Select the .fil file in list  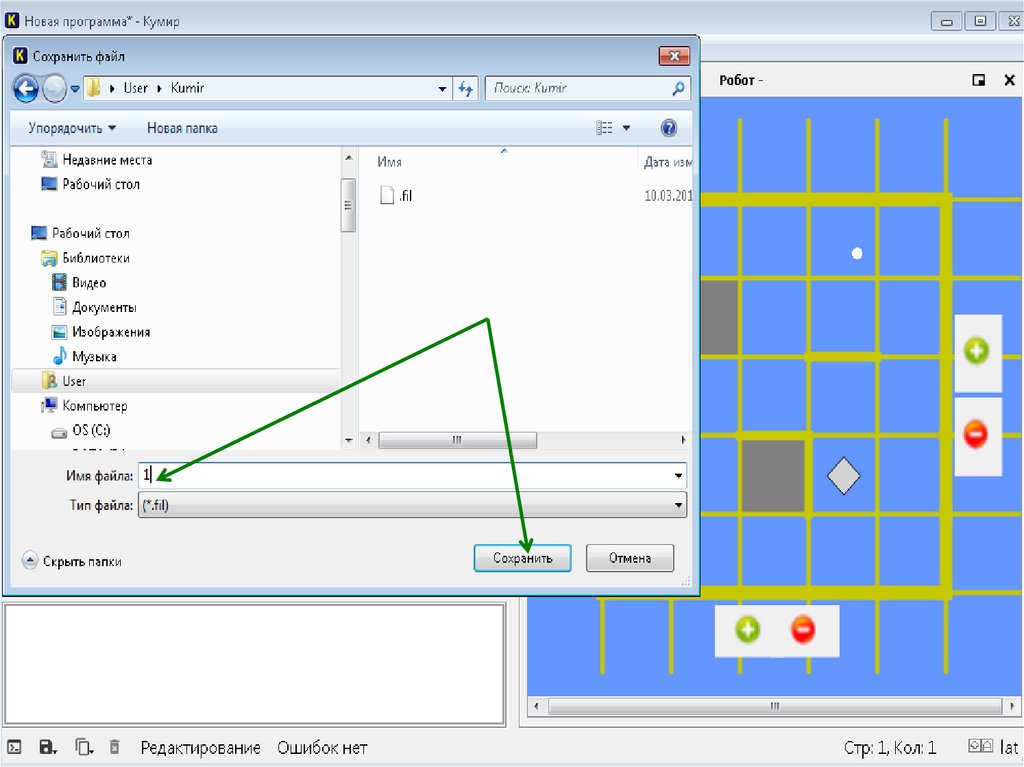point(396,195)
